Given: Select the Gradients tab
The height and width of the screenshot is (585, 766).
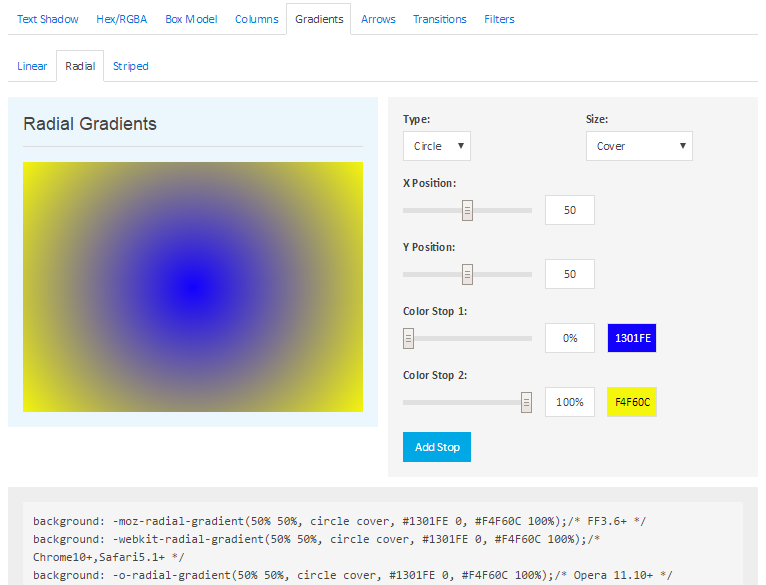Looking at the screenshot, I should (319, 19).
